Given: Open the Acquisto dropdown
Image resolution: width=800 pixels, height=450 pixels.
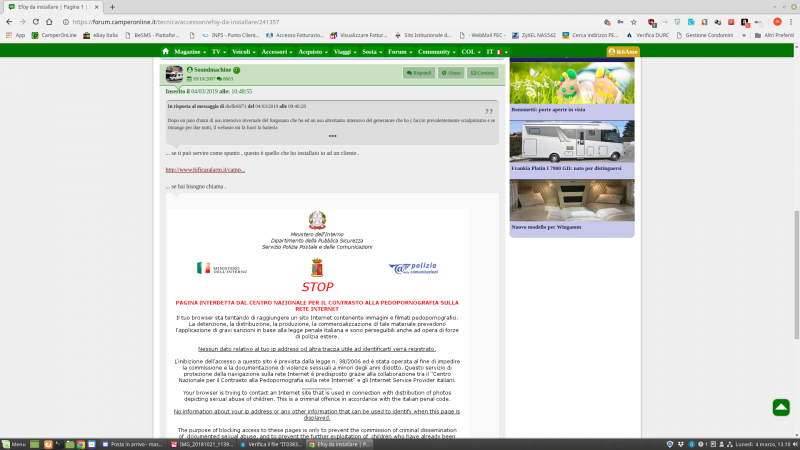Looking at the screenshot, I should pos(313,52).
